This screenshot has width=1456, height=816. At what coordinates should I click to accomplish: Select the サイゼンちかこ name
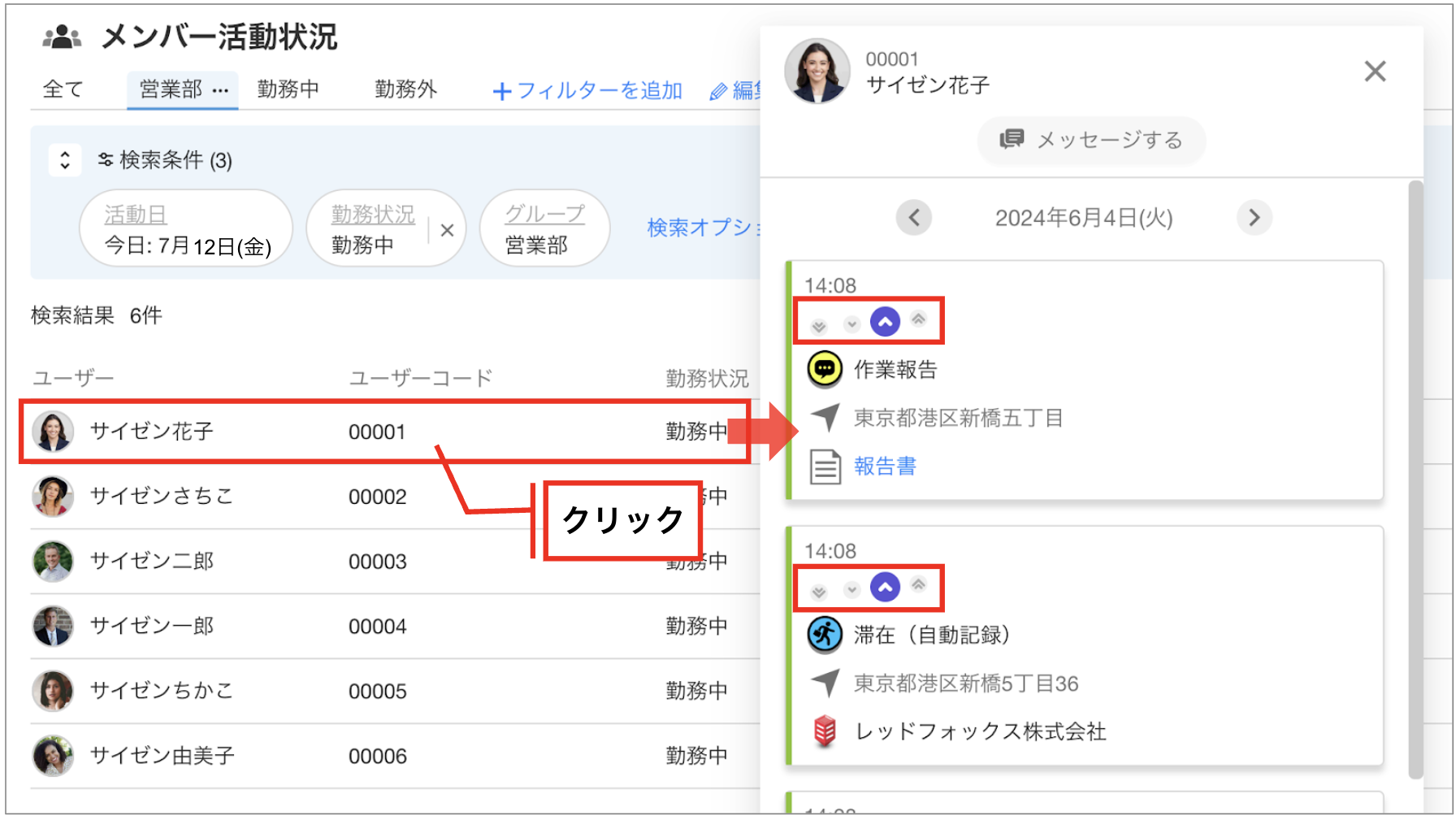162,691
